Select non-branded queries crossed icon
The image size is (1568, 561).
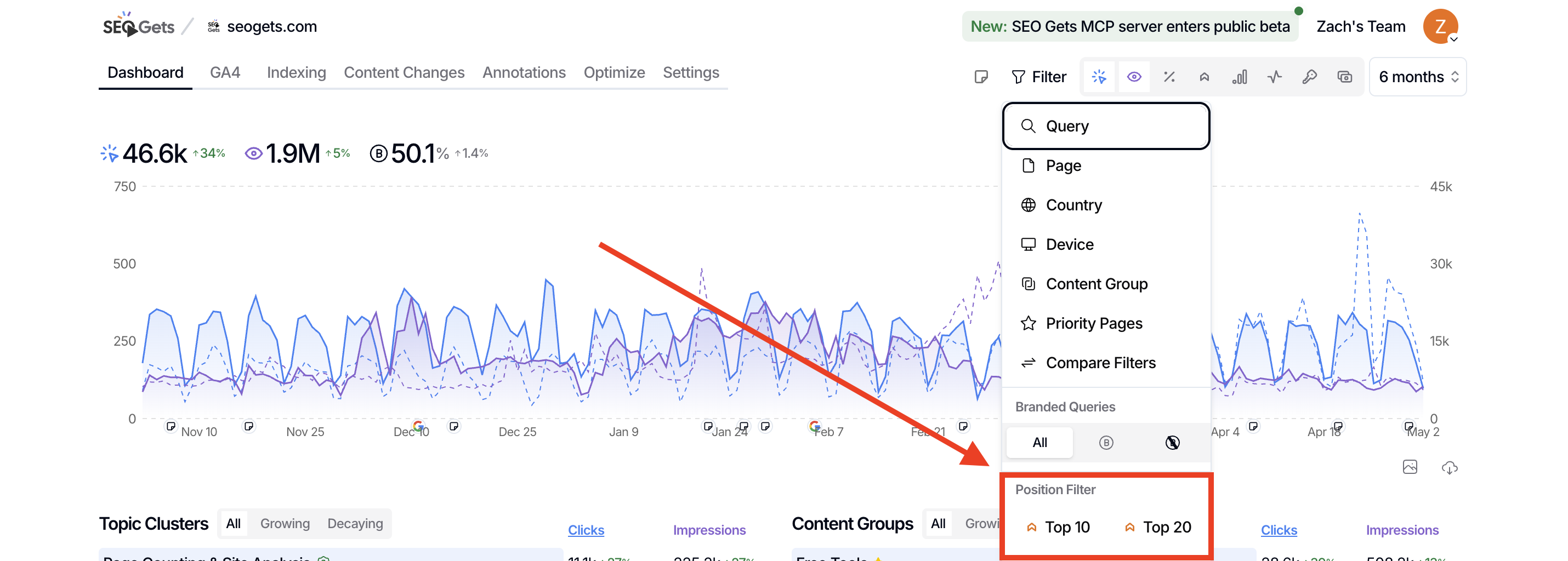[x=1172, y=442]
